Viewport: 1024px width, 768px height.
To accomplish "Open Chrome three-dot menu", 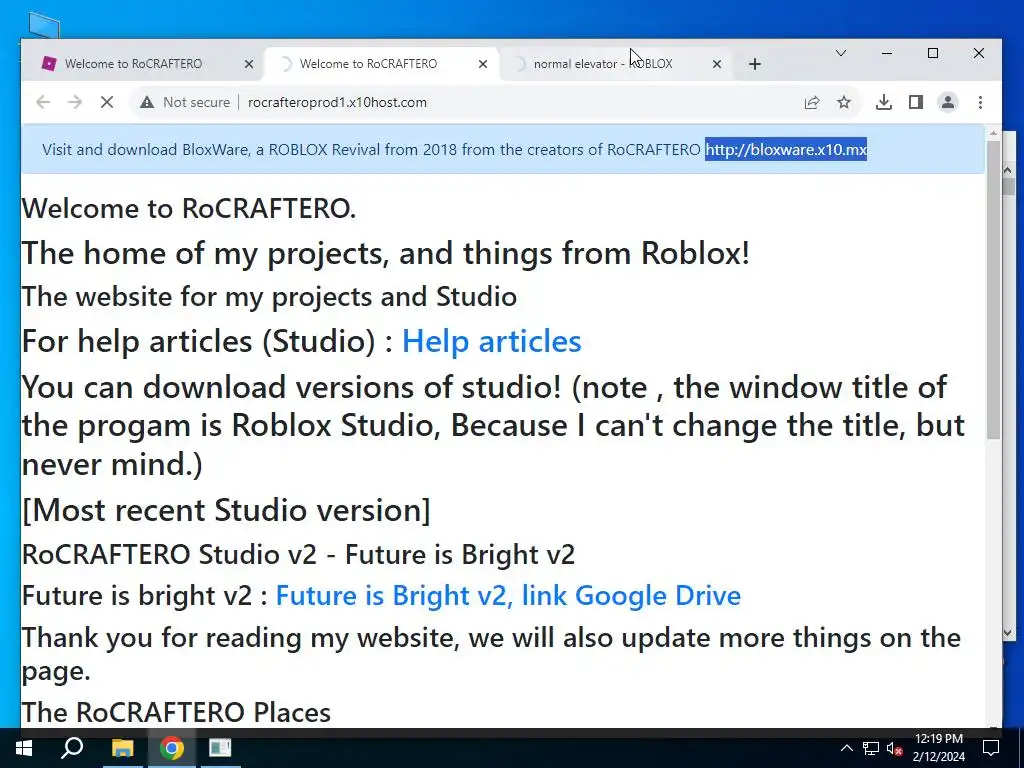I will point(980,102).
